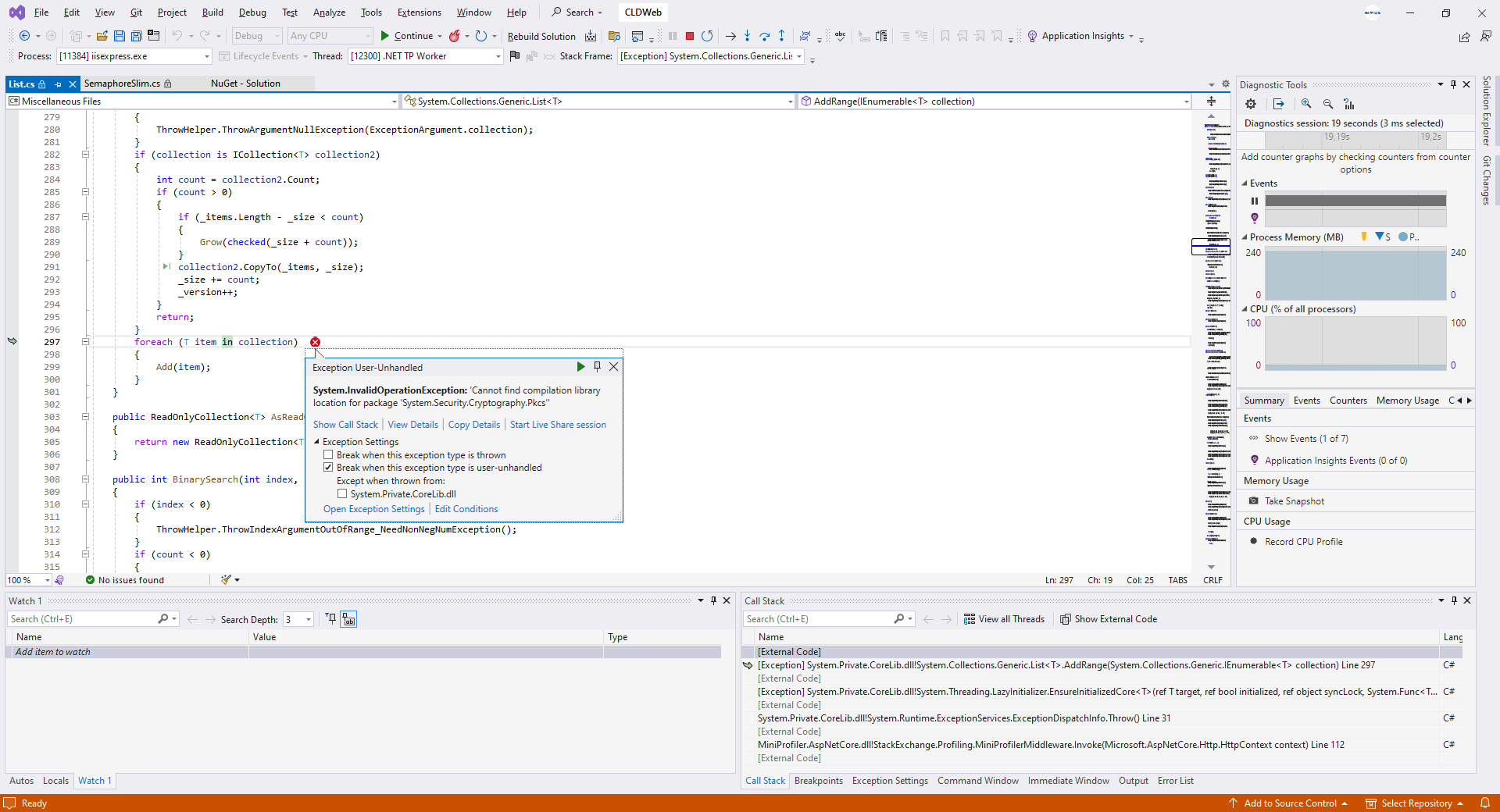Click the View Details link
Viewport: 1500px width, 812px height.
click(x=413, y=425)
